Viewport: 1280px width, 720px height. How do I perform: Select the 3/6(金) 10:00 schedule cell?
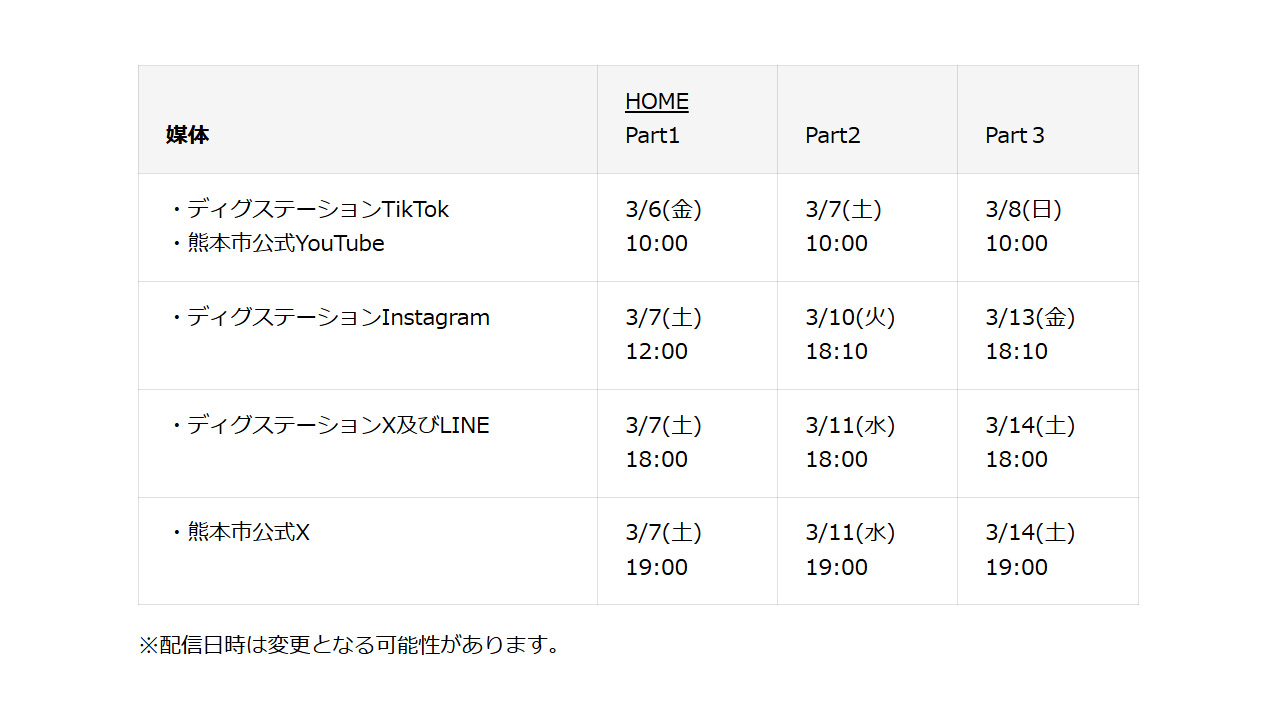point(663,227)
